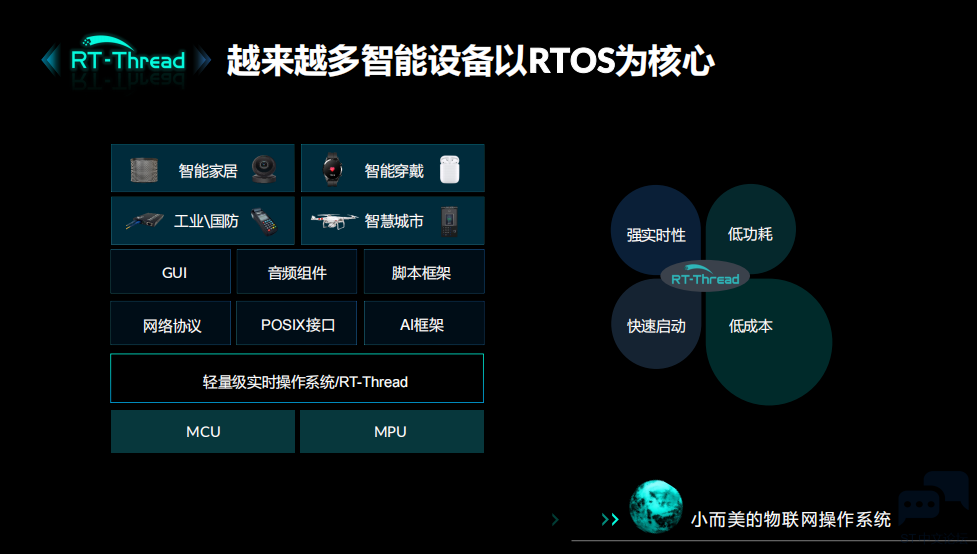The image size is (977, 554).
Task: Click the tagline 小而美的物联网操作系统
Action: 791,519
